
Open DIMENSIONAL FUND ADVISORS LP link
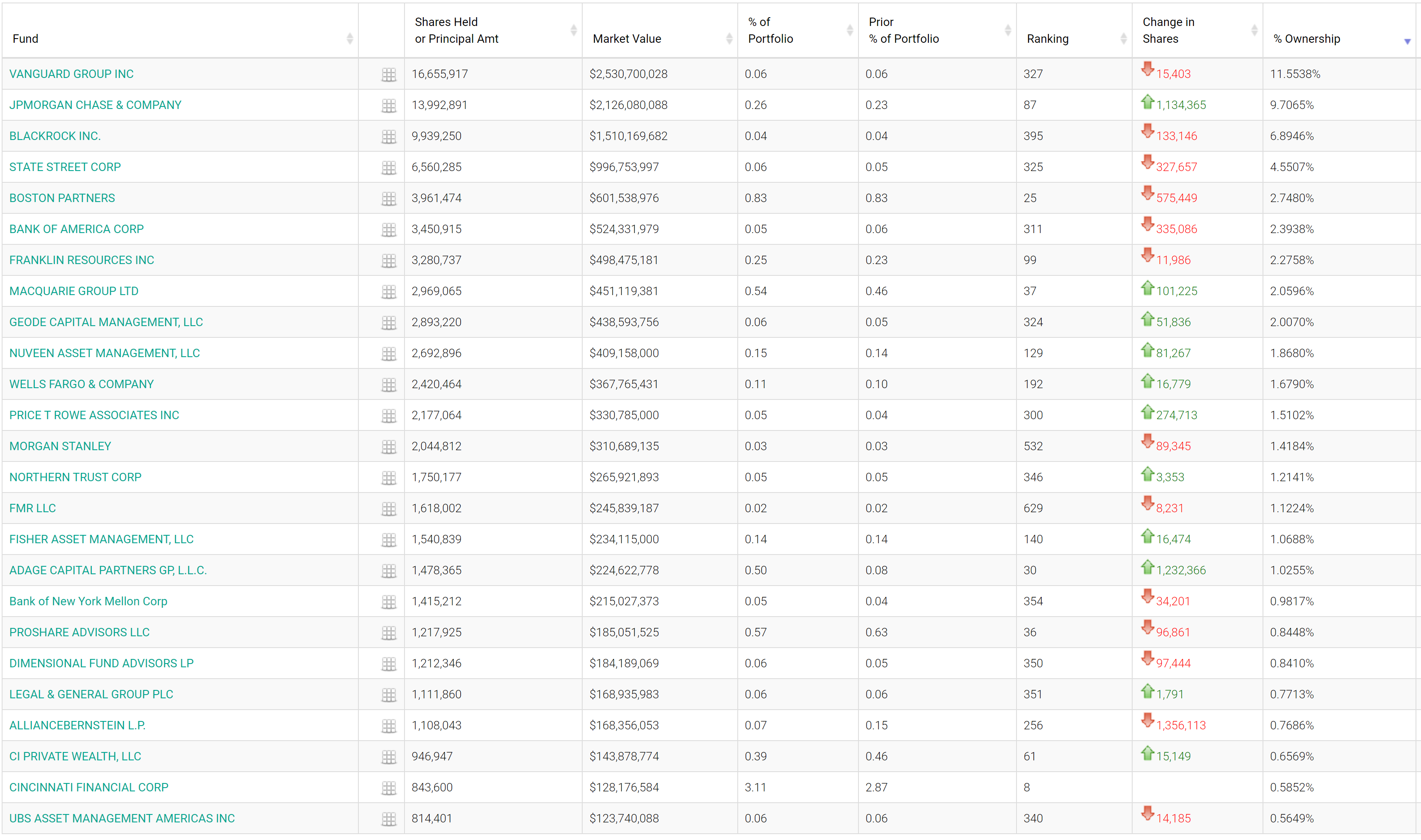click(x=101, y=664)
